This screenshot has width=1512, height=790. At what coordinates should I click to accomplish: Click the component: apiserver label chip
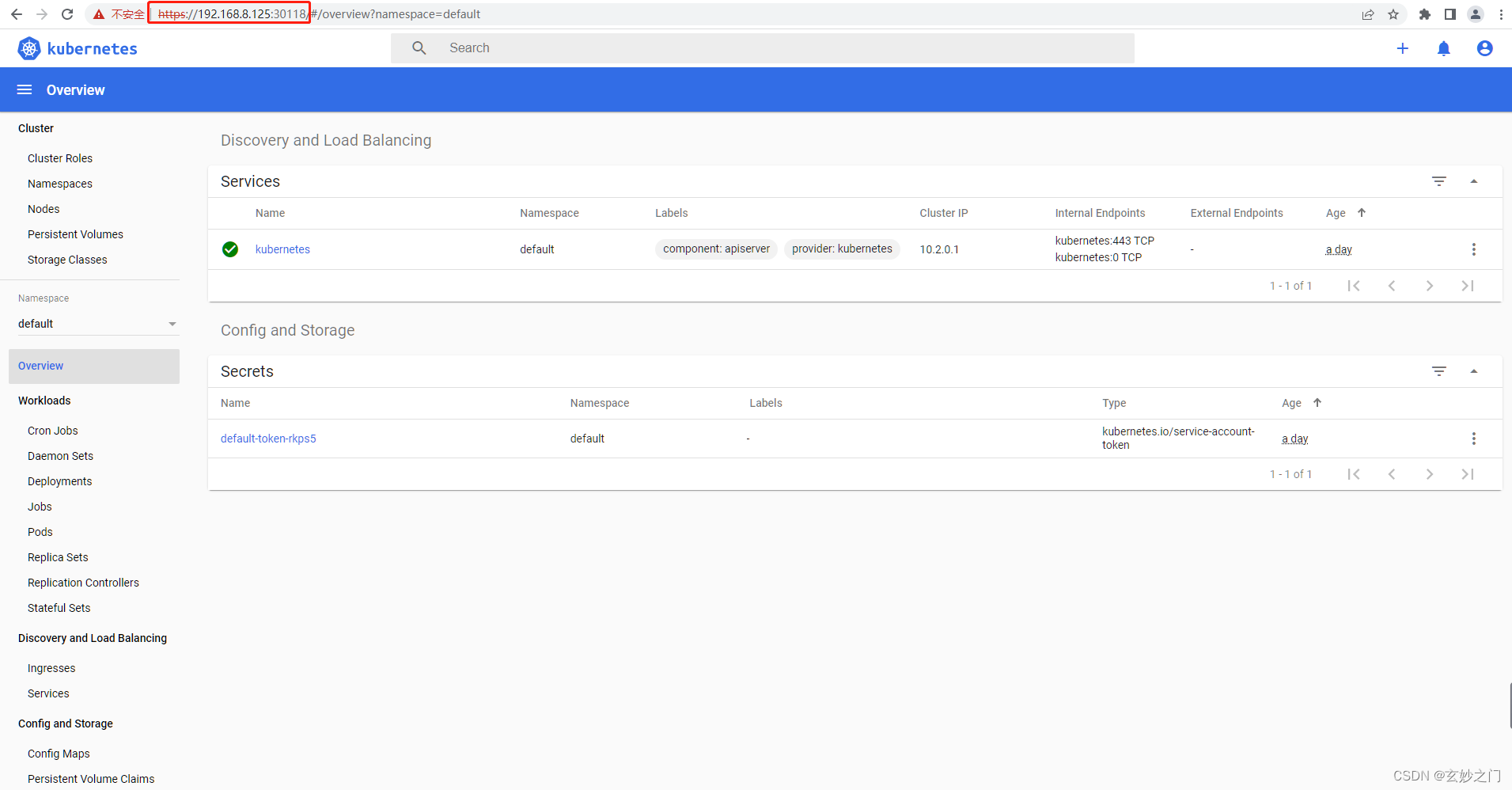(x=716, y=249)
